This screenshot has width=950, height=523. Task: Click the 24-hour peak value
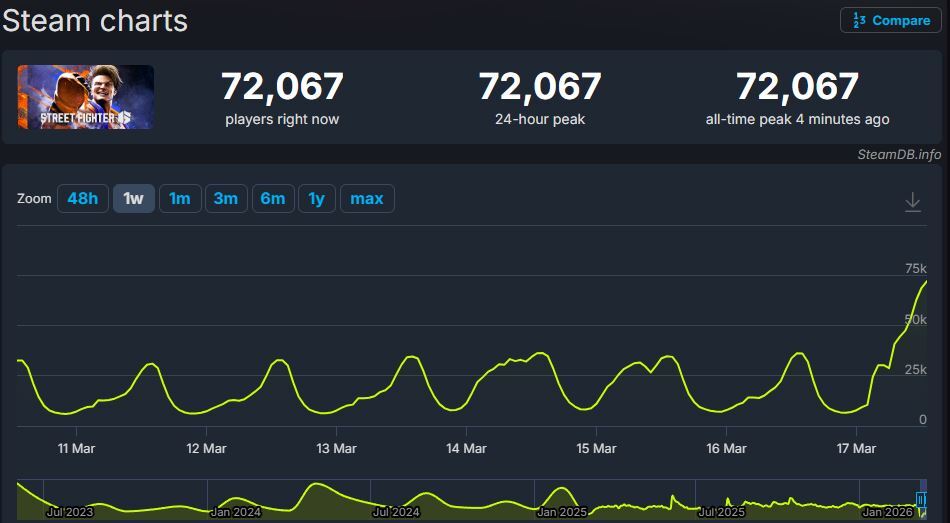[539, 87]
